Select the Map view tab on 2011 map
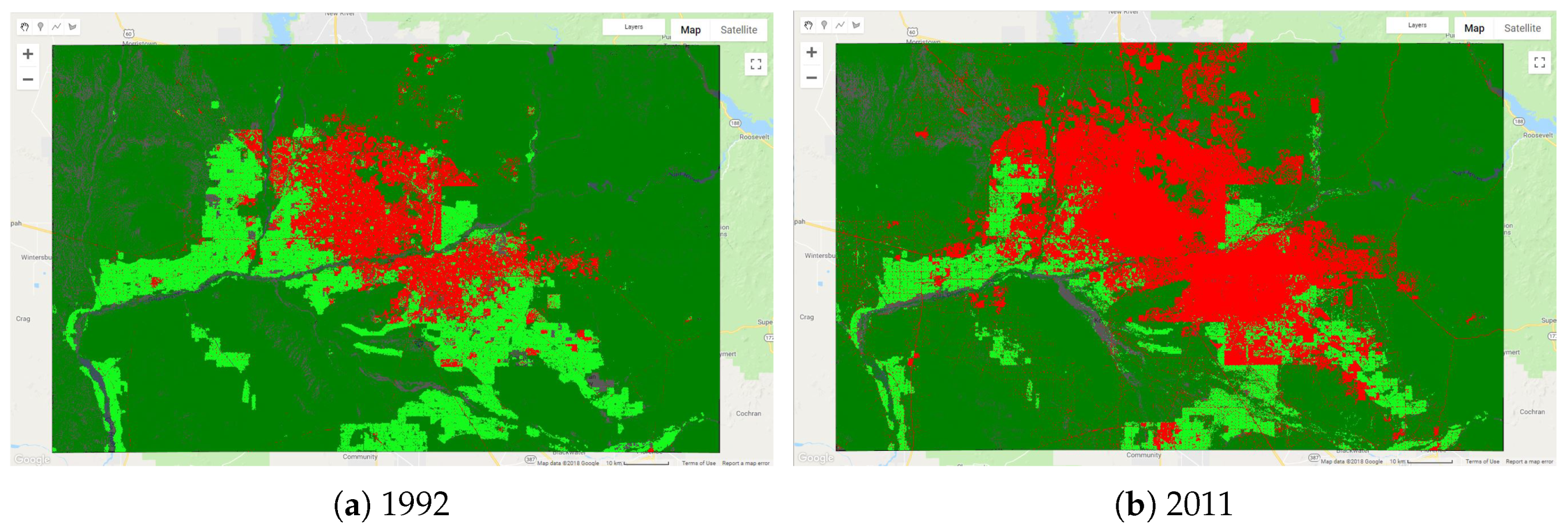 pos(1474,28)
